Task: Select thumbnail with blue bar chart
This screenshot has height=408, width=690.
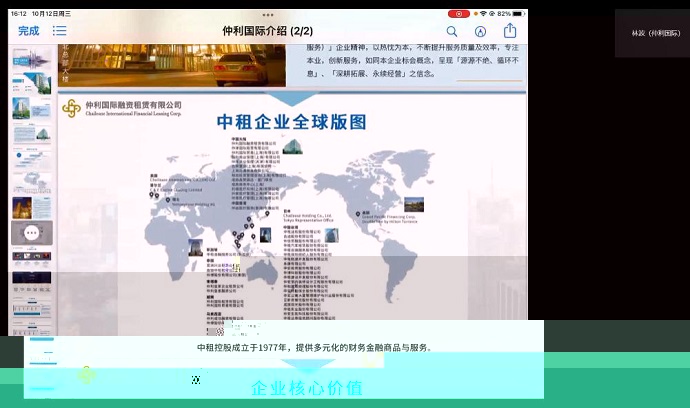Action: (x=32, y=306)
